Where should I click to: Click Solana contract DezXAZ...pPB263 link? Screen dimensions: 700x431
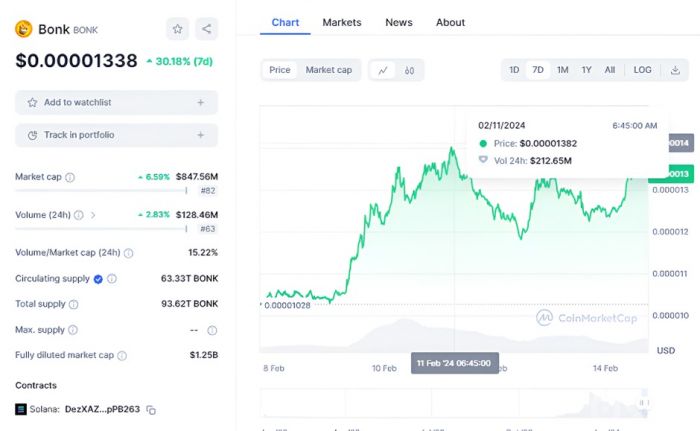click(x=102, y=409)
